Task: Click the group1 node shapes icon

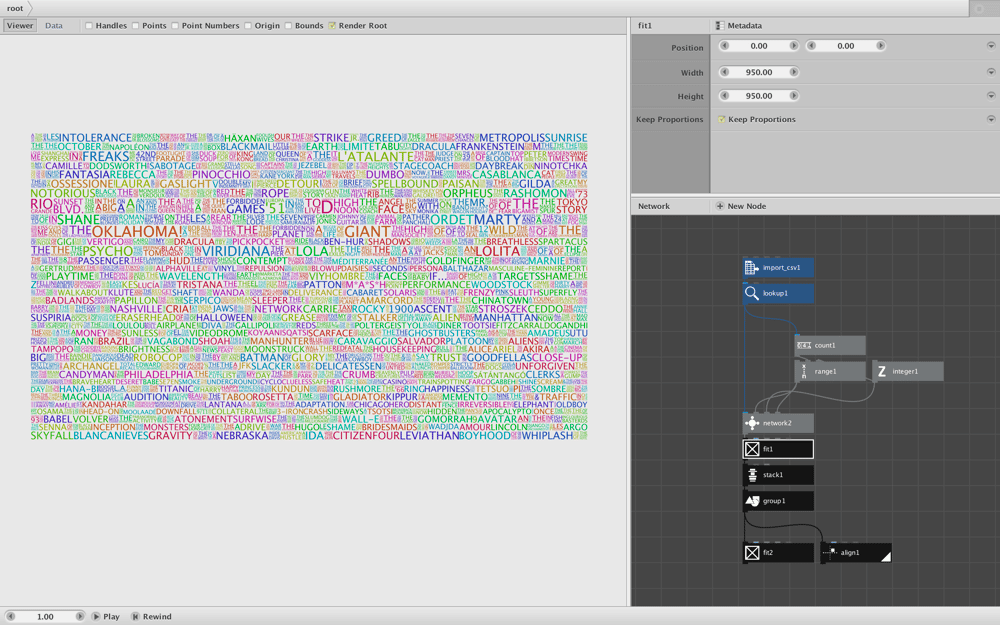Action: click(752, 501)
